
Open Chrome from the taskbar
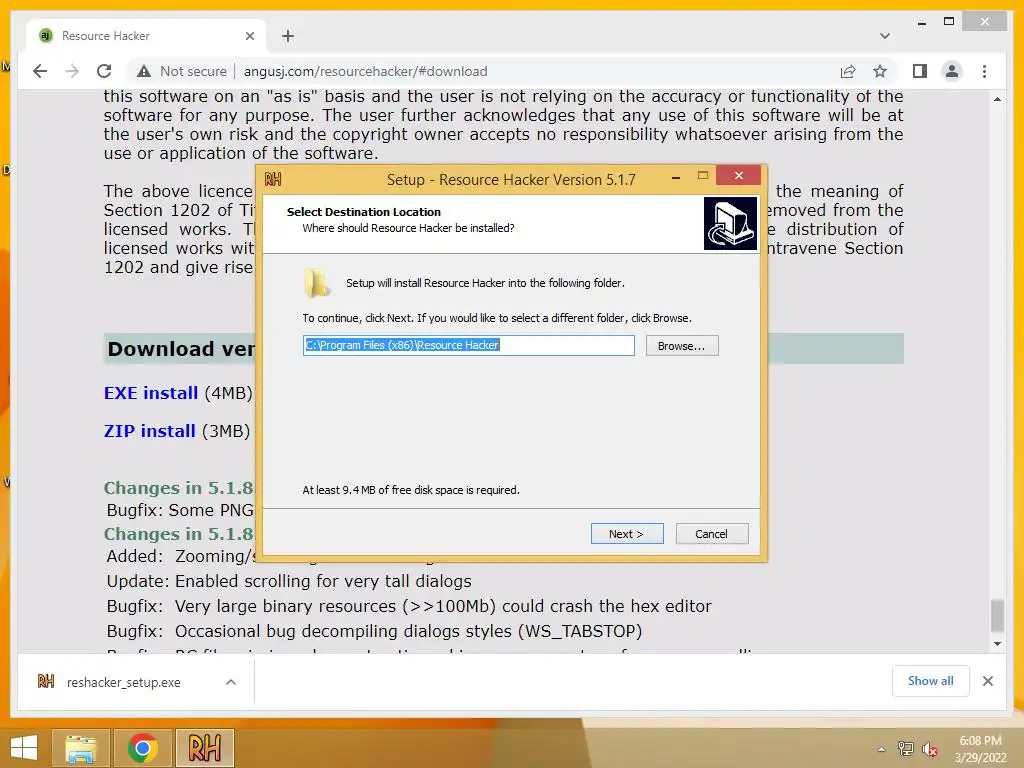pos(142,748)
